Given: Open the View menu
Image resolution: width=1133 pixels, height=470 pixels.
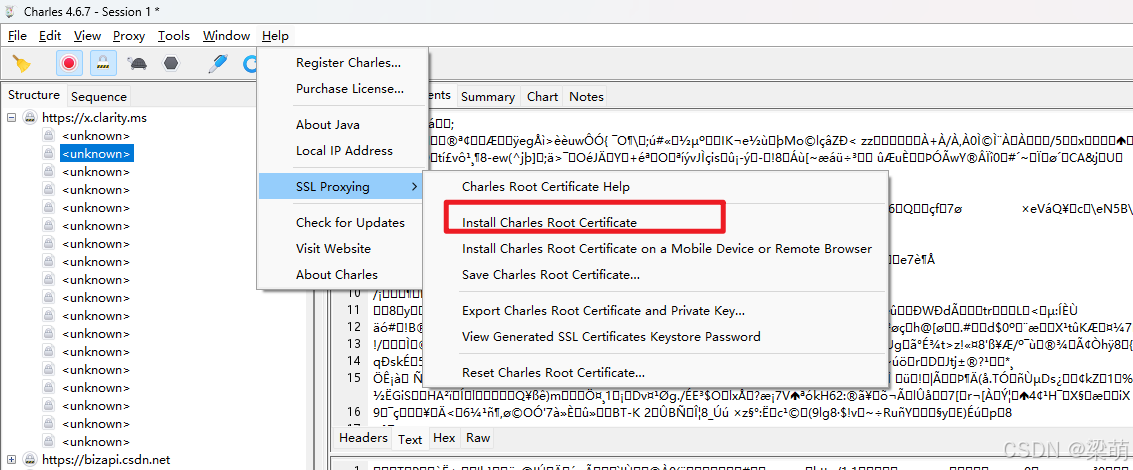Looking at the screenshot, I should point(87,35).
